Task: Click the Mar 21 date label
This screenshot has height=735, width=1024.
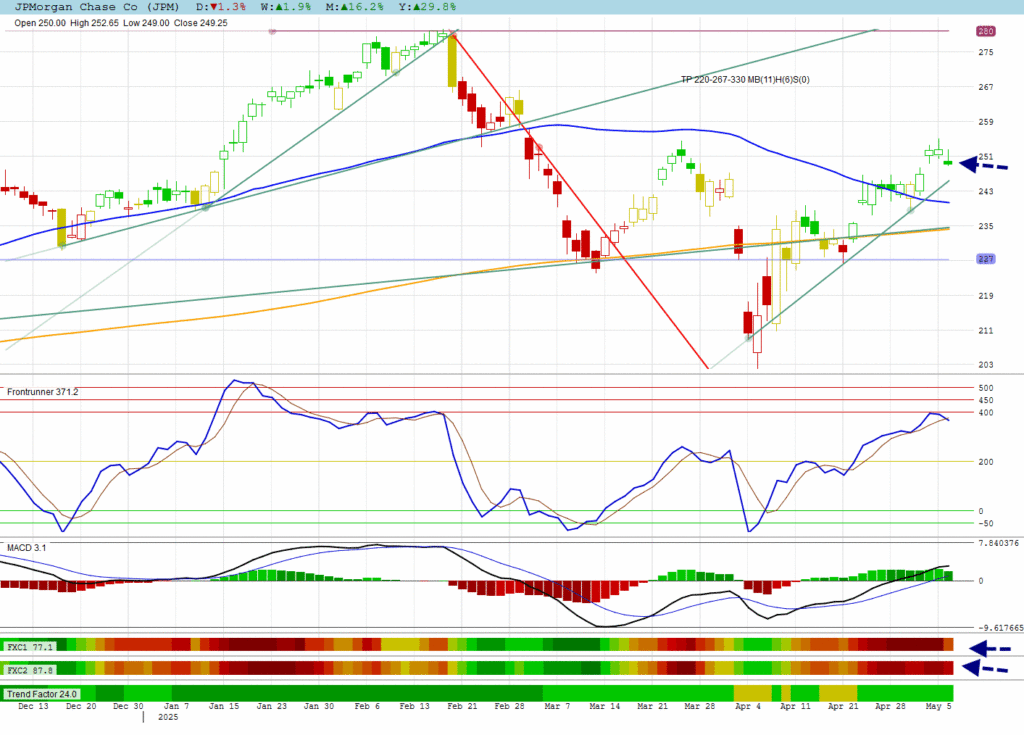Action: tap(652, 706)
